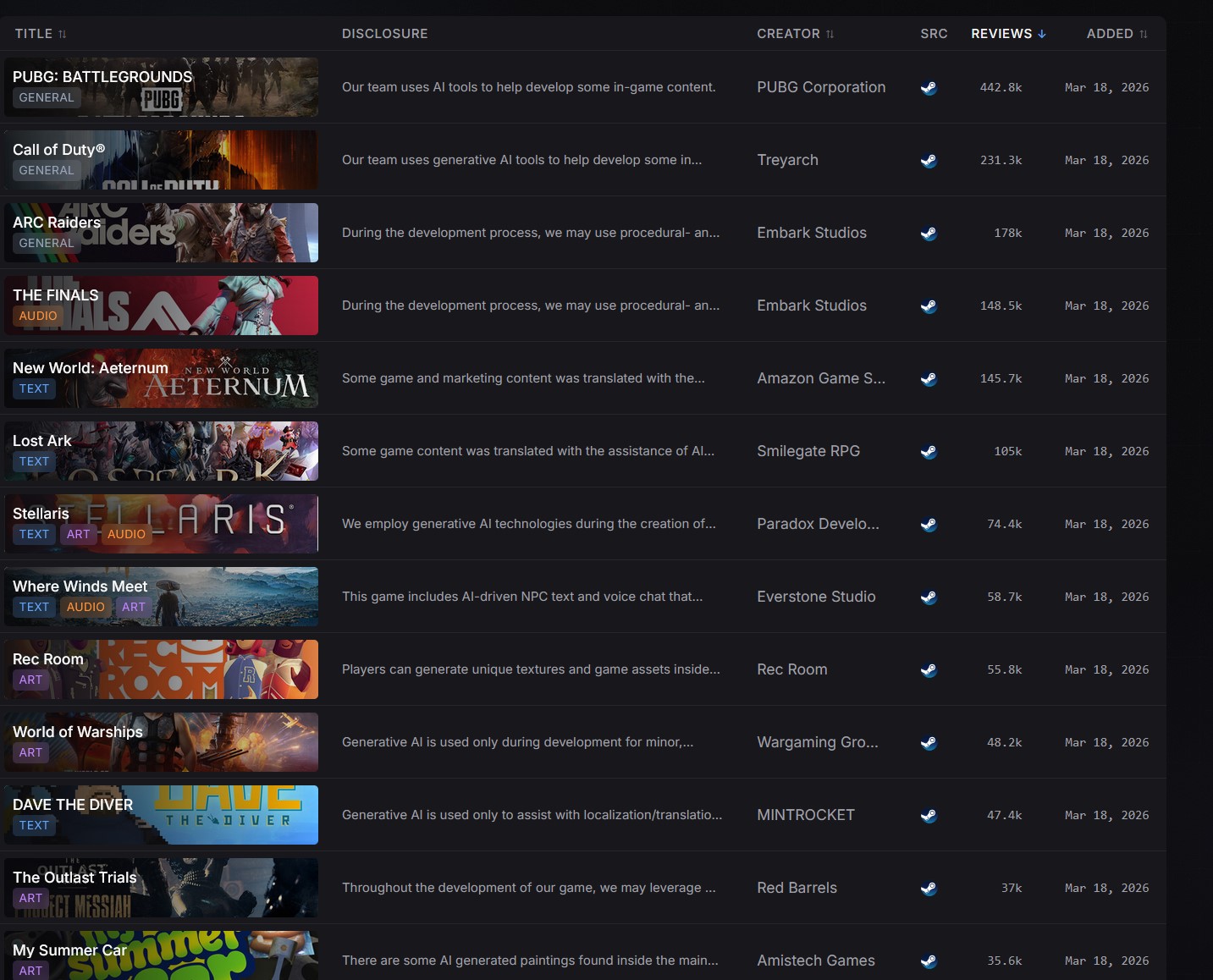Click creator Red Barrels
The width and height of the screenshot is (1213, 980).
pyautogui.click(x=797, y=888)
